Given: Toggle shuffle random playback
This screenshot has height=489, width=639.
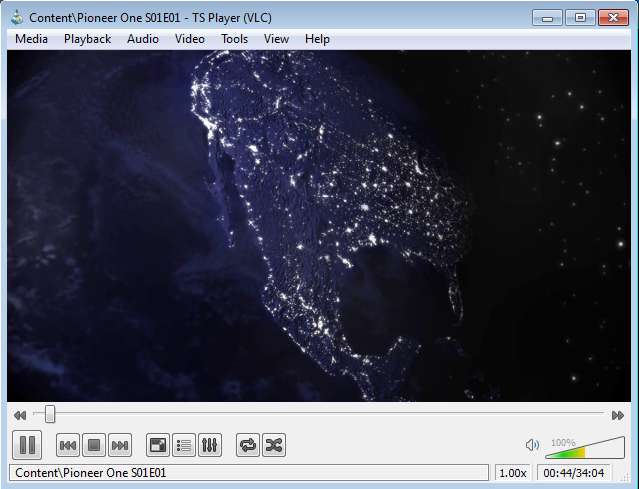Looking at the screenshot, I should 274,445.
